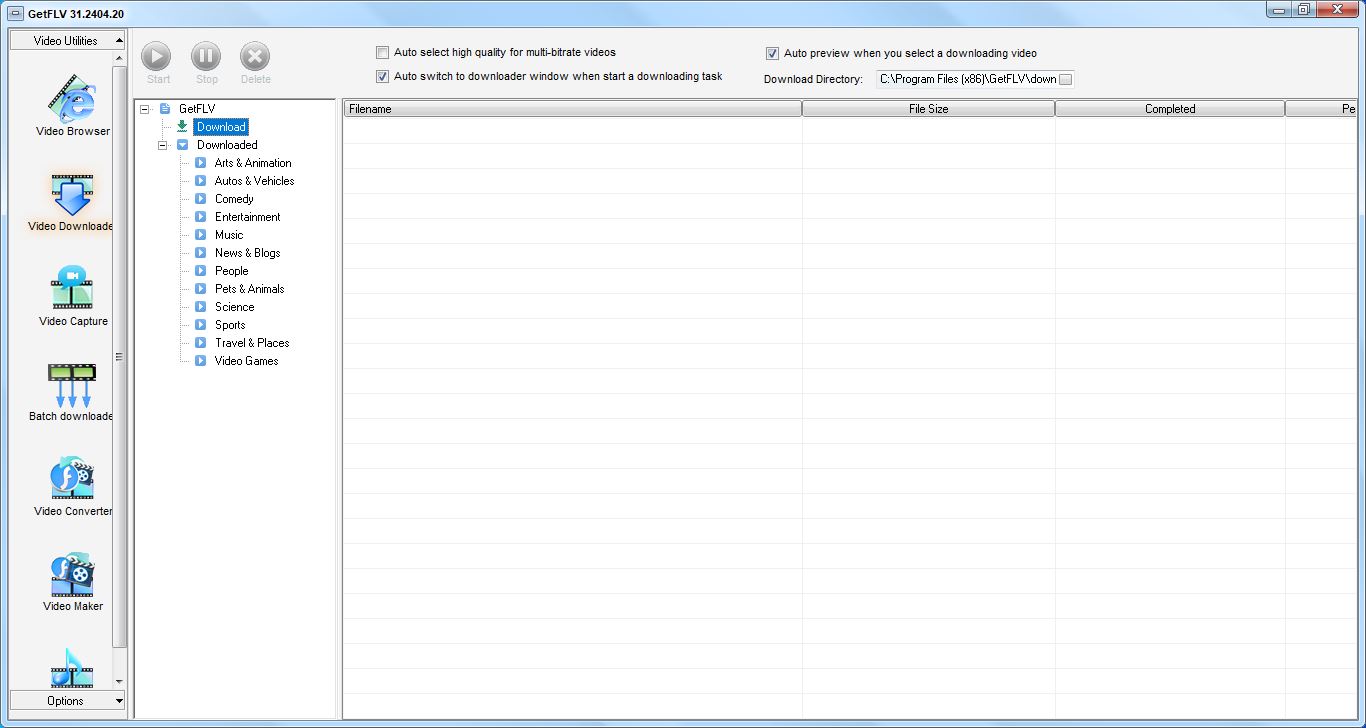Select the Arts & Animation category
This screenshot has width=1366, height=728.
pos(253,163)
